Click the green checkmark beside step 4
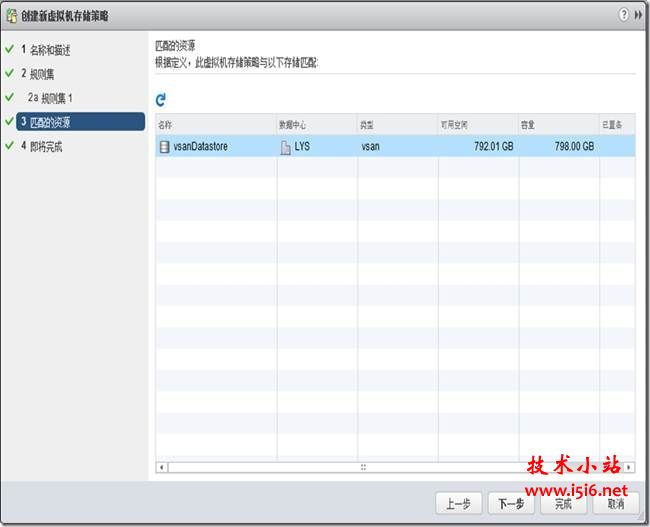This screenshot has height=527, width=650. pos(10,146)
